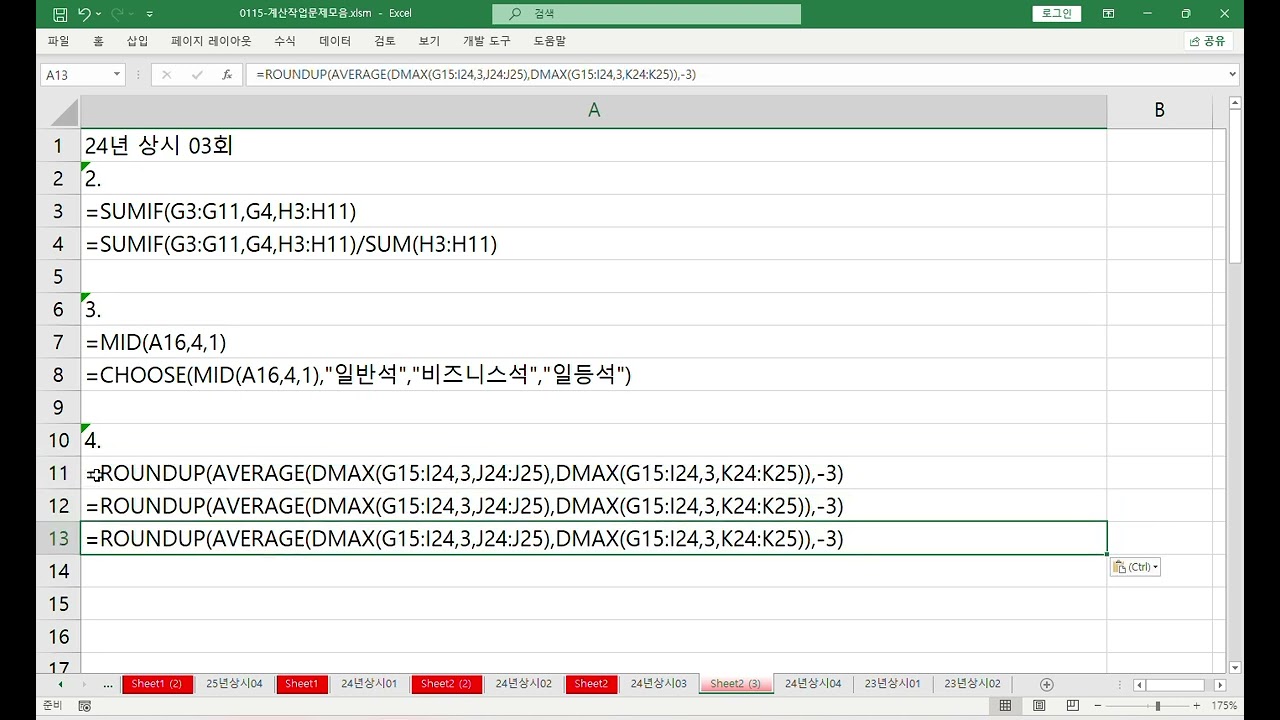Click the macro recording status bar icon
Image resolution: width=1280 pixels, height=720 pixels.
click(85, 706)
